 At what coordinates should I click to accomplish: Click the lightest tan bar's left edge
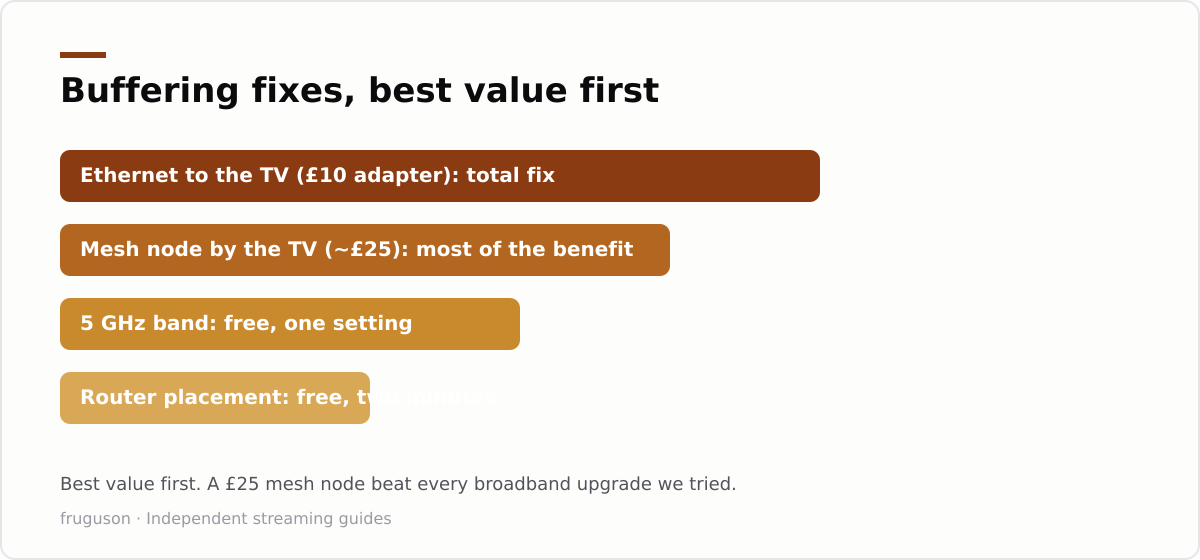pos(64,398)
